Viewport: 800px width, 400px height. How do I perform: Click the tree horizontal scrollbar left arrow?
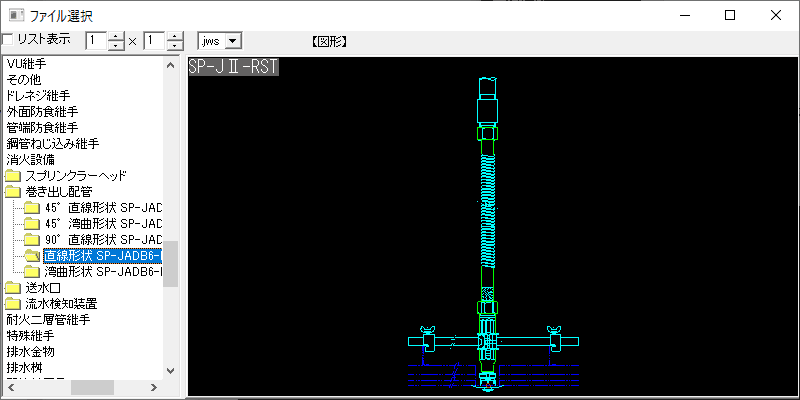12,387
